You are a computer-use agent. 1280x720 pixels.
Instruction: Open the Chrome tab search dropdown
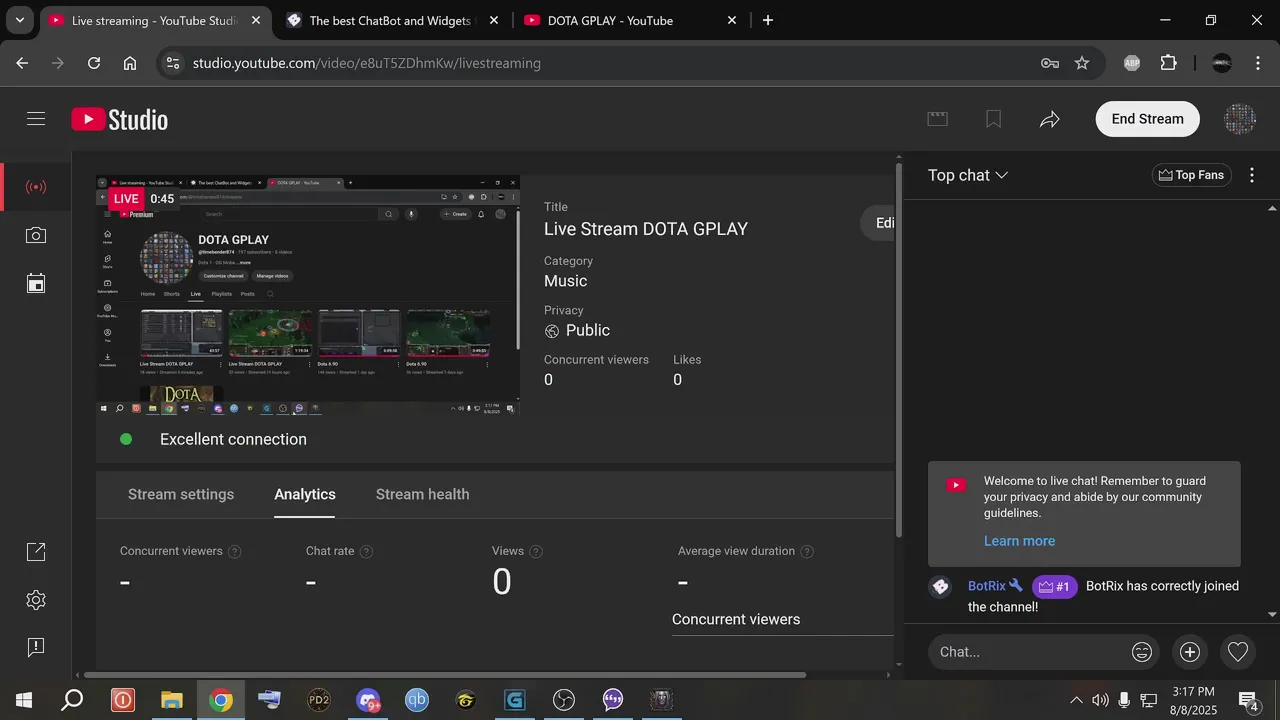[19, 20]
